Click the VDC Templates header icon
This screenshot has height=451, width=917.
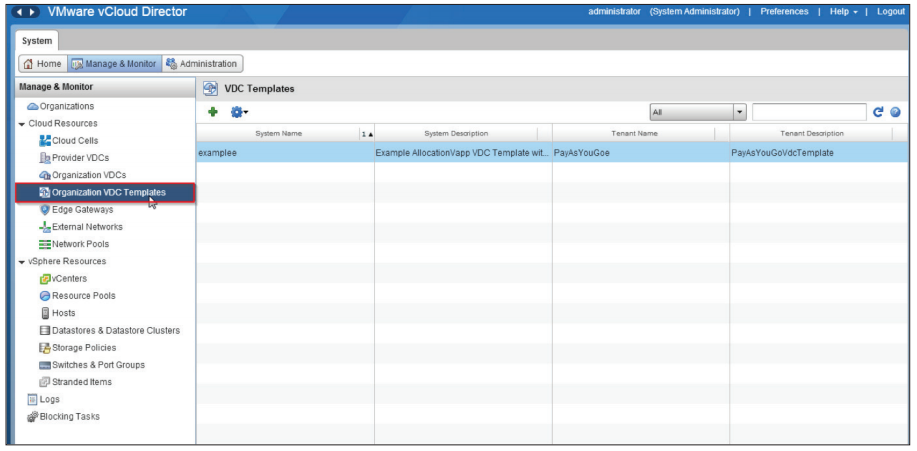tap(209, 88)
